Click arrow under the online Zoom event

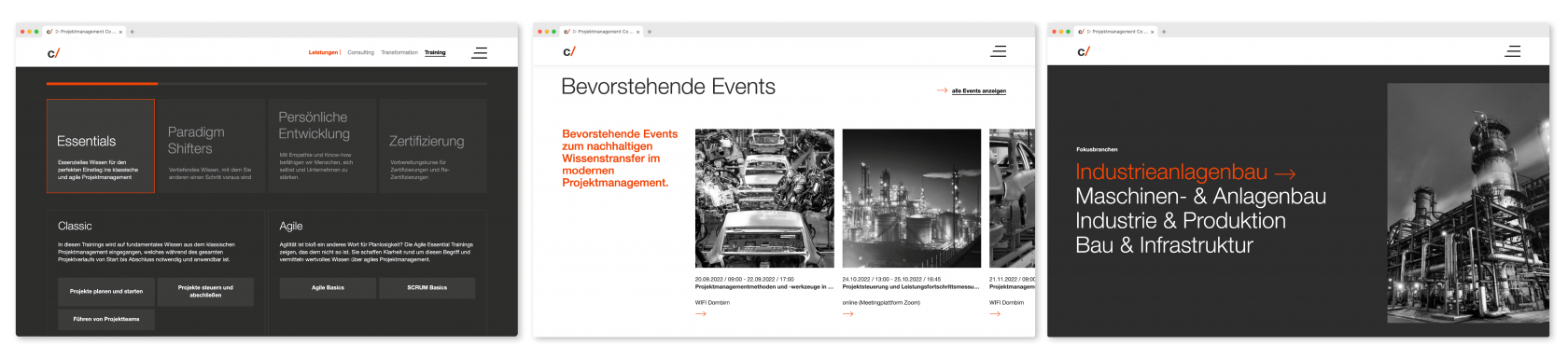point(847,313)
